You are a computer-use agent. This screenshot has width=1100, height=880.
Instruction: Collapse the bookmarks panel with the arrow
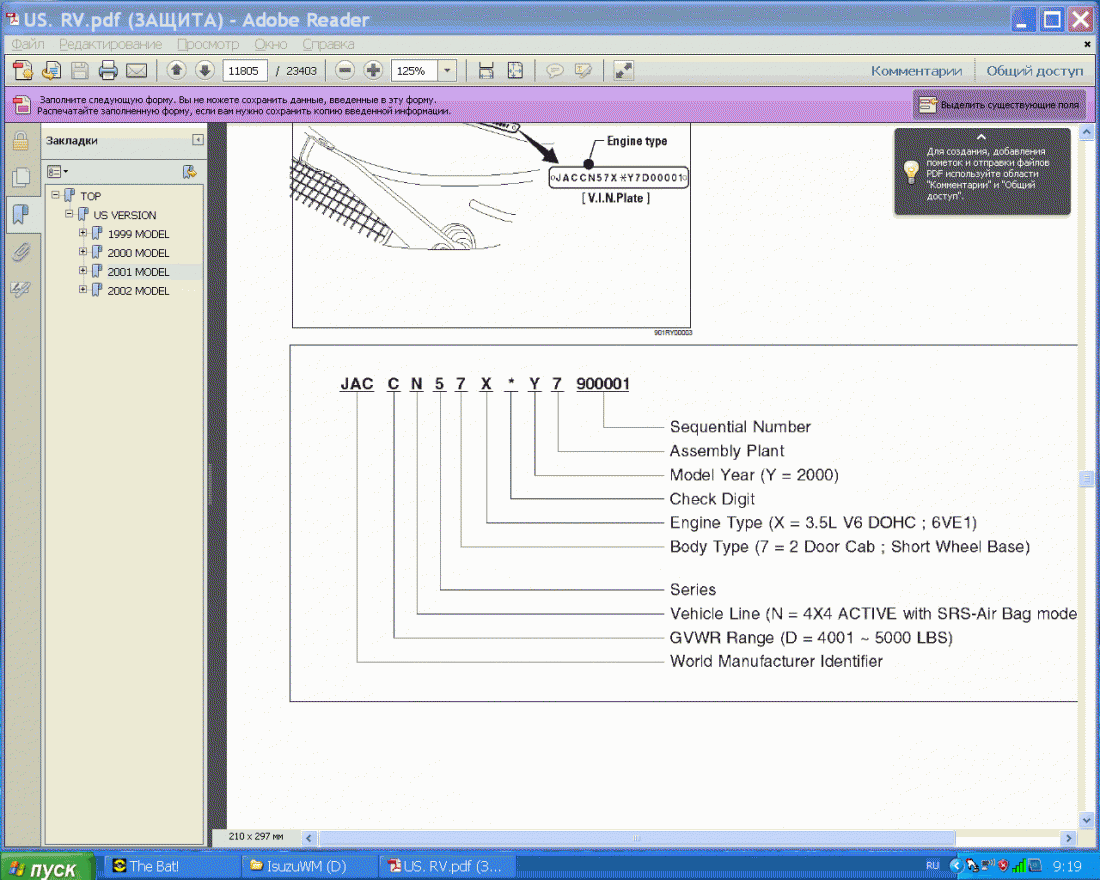click(198, 140)
